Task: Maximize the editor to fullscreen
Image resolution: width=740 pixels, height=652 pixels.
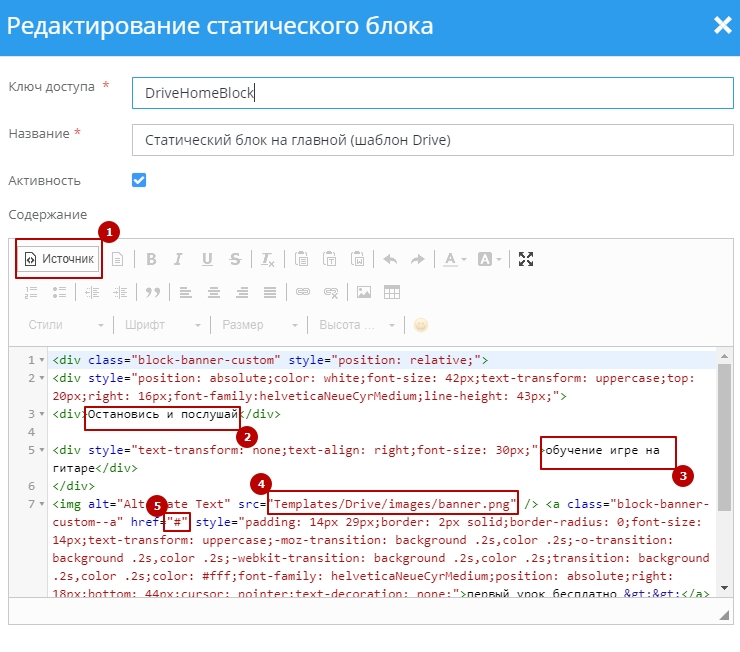Action: point(526,259)
